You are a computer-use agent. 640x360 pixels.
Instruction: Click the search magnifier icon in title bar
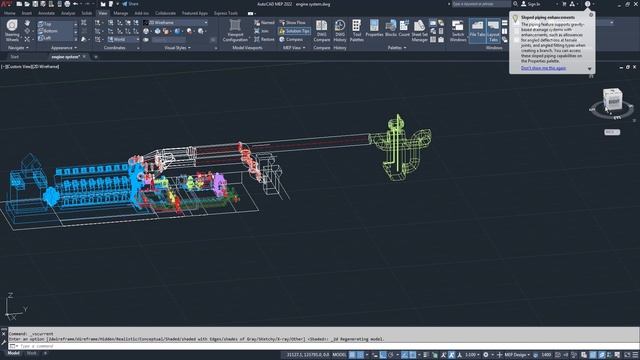click(x=515, y=4)
